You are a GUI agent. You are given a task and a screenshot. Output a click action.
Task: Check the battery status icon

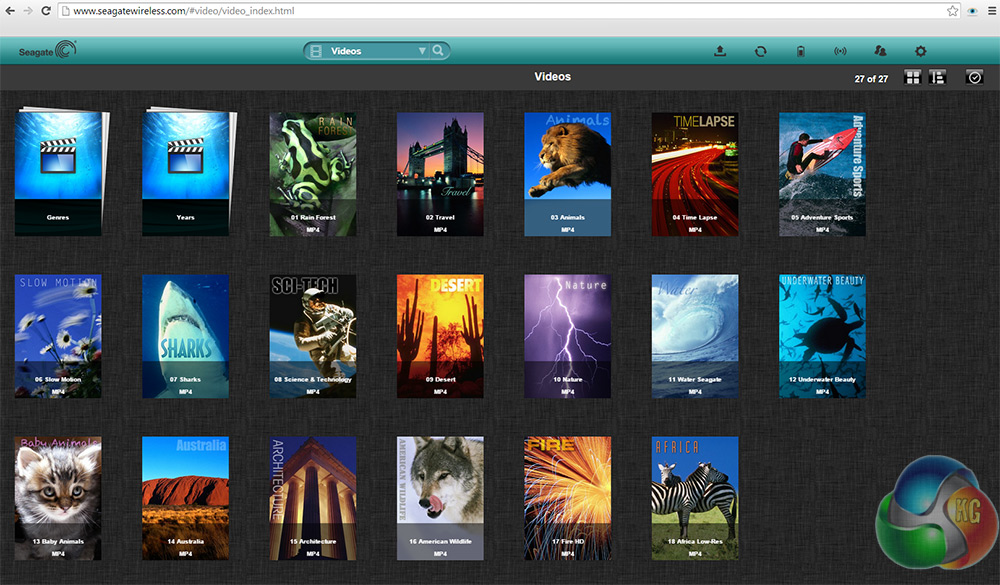pyautogui.click(x=800, y=51)
